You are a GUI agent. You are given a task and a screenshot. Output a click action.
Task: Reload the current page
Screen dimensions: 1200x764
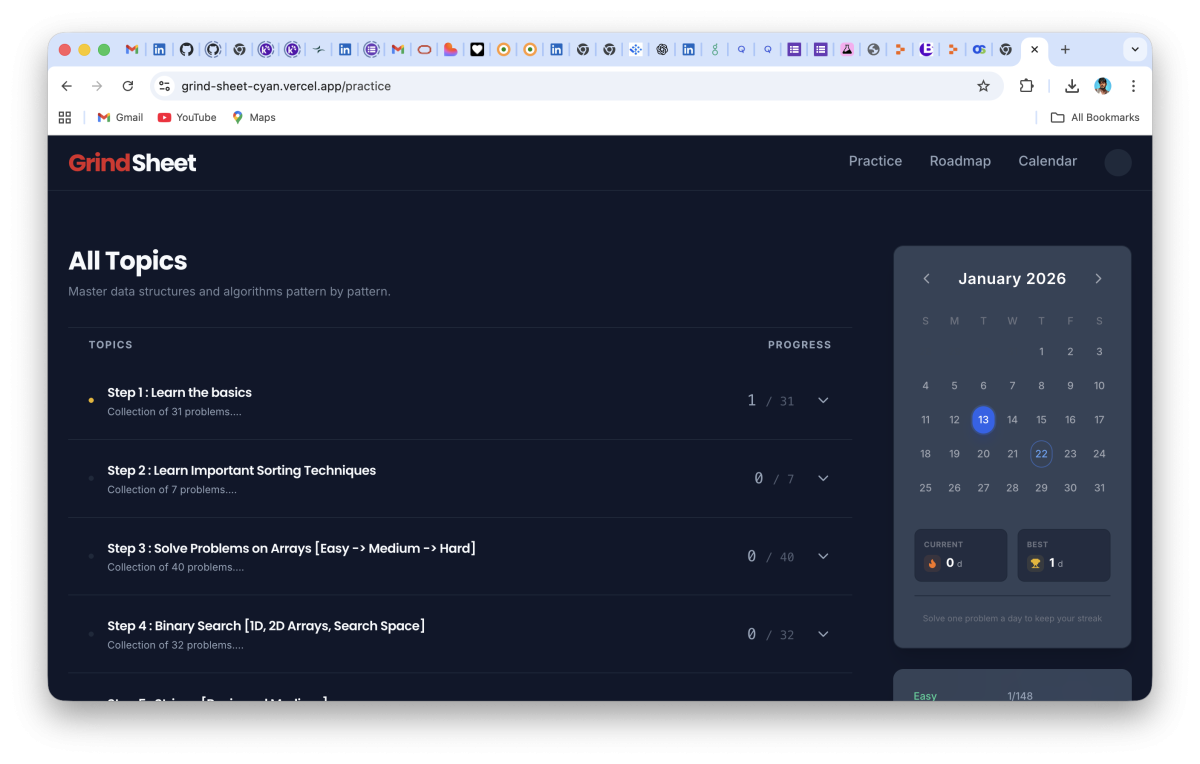click(x=128, y=86)
